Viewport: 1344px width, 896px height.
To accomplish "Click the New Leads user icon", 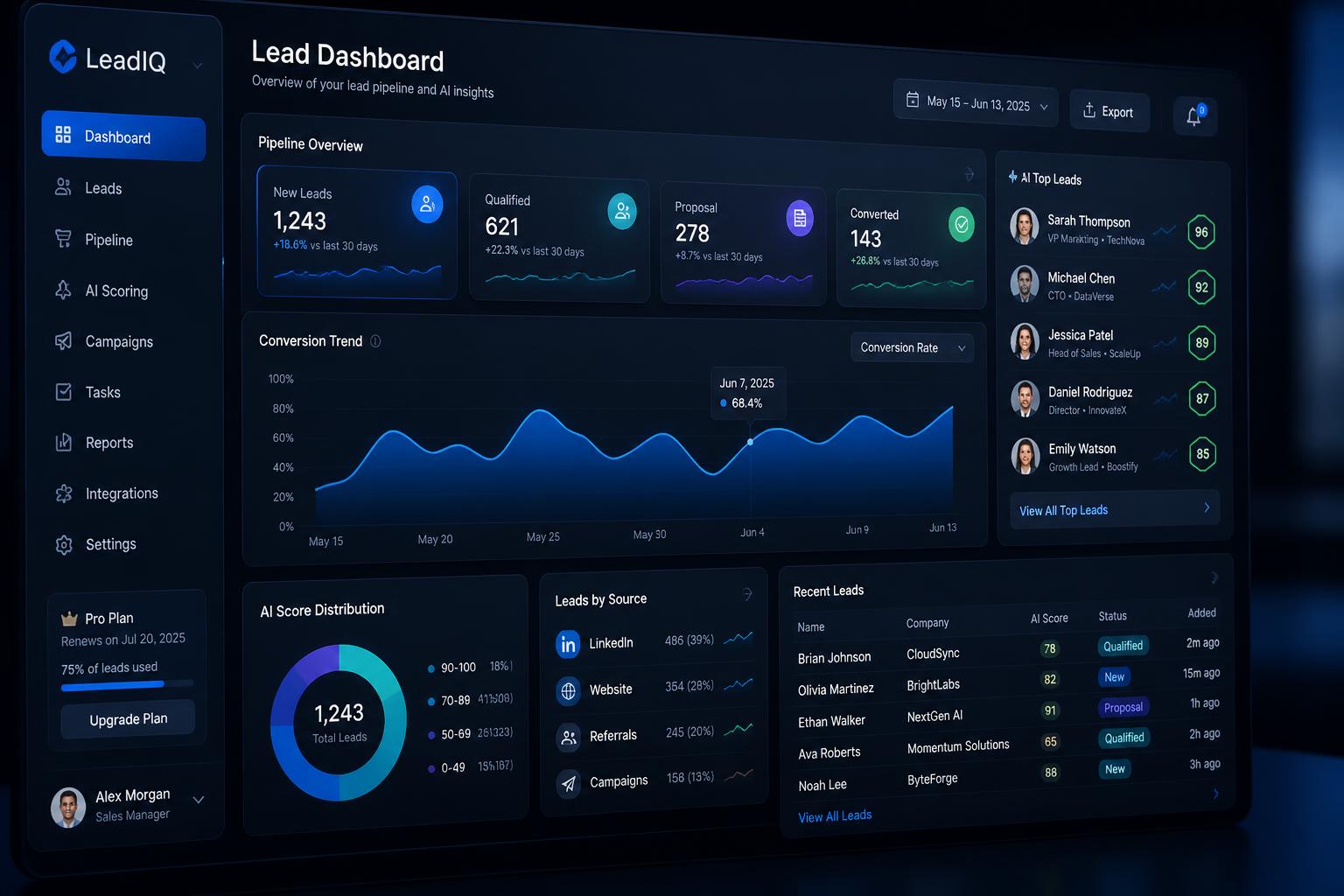I will coord(427,205).
